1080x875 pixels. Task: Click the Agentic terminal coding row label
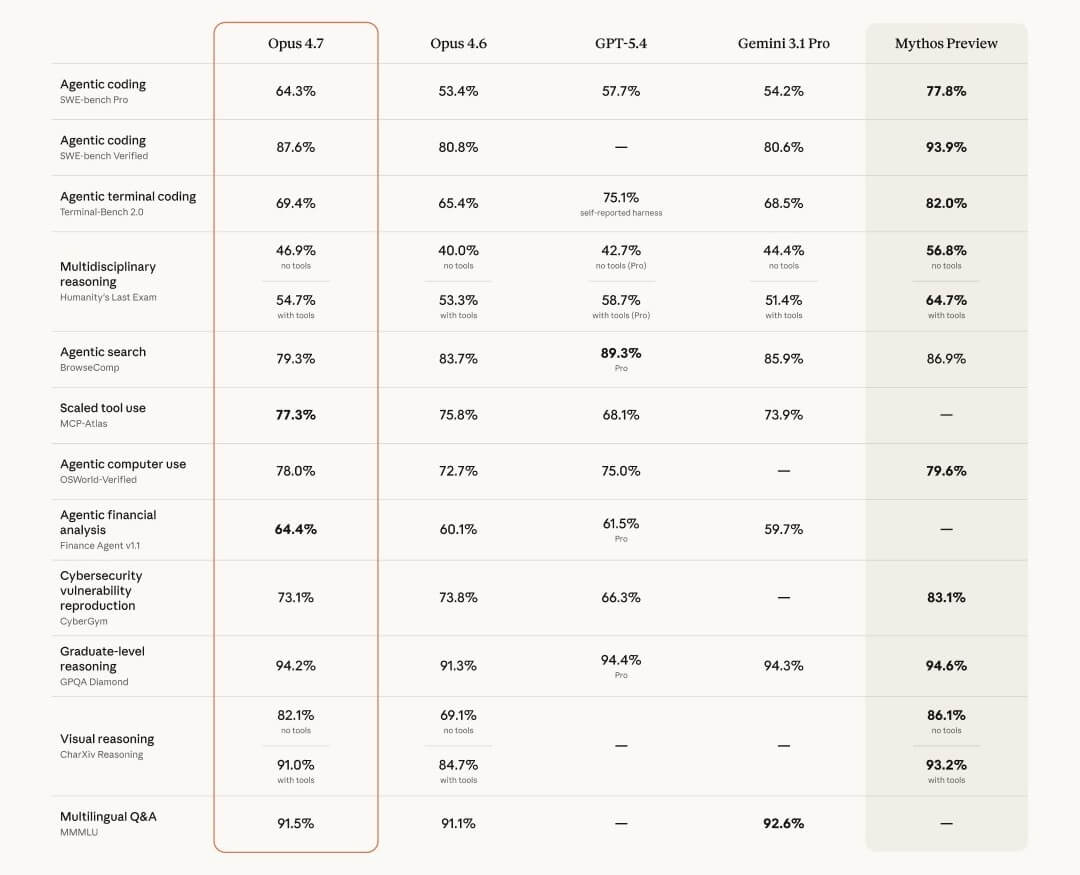[x=128, y=197]
